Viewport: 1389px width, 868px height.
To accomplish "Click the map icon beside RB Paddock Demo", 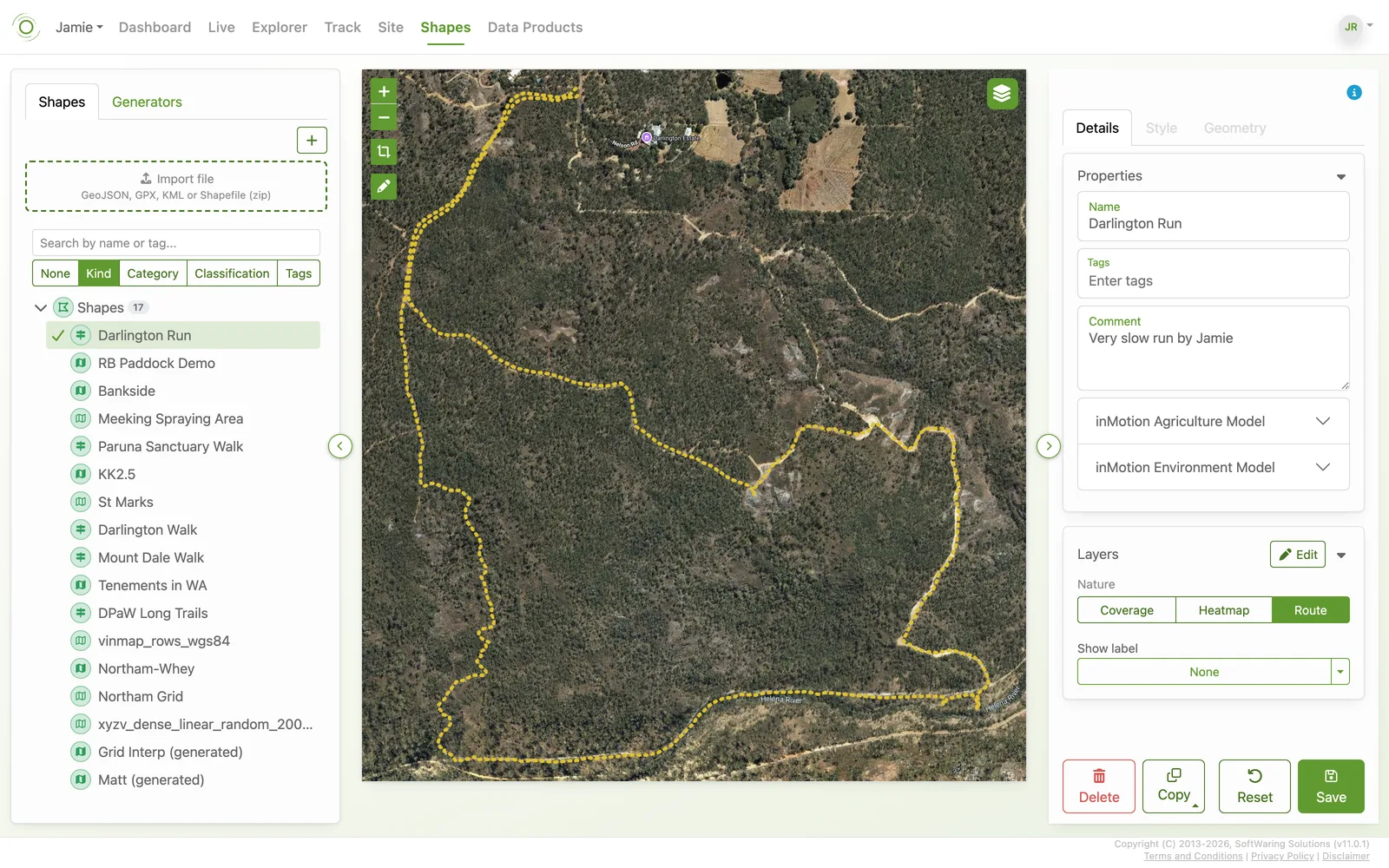I will [81, 363].
